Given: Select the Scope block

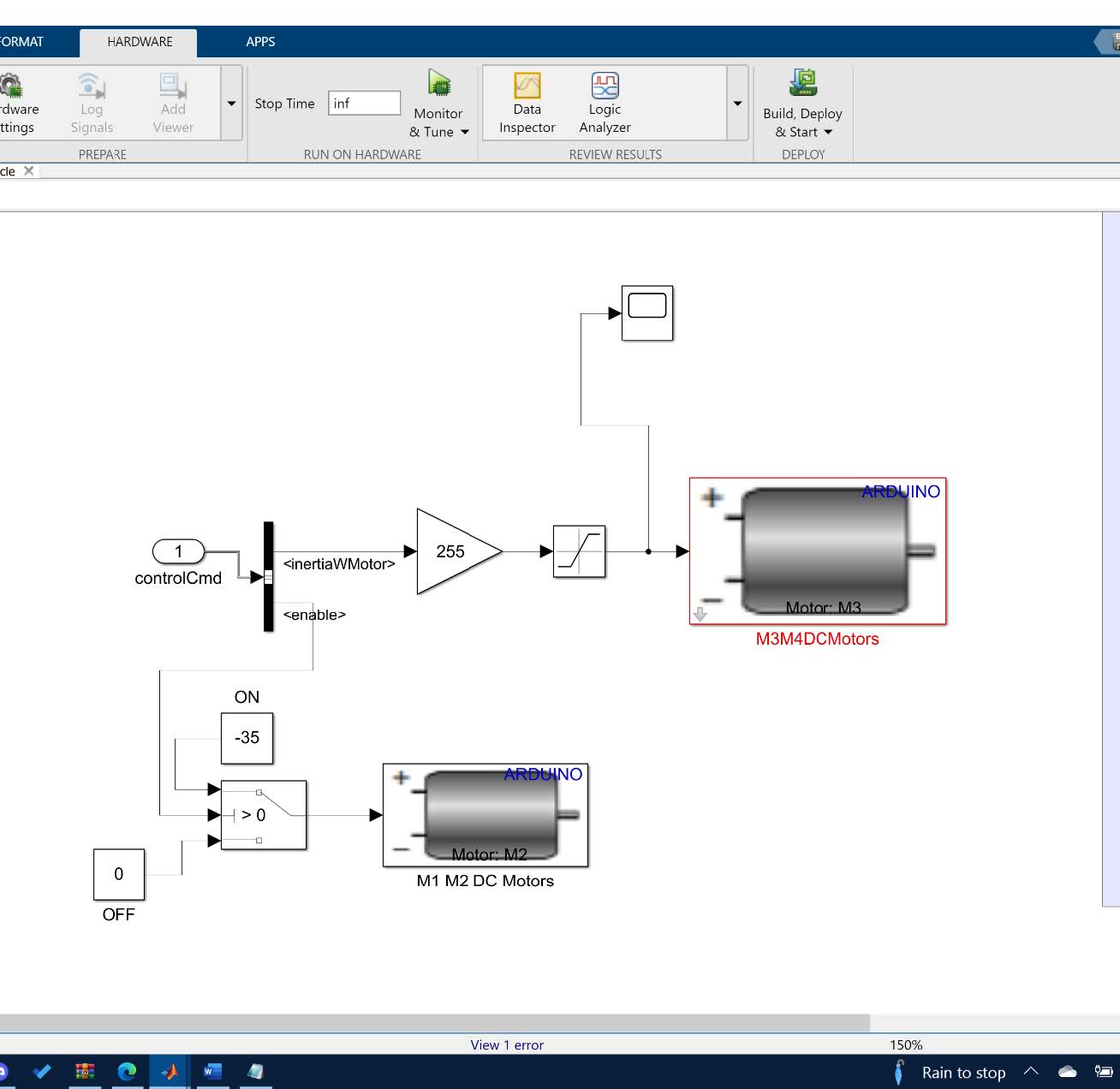Looking at the screenshot, I should 647,312.
